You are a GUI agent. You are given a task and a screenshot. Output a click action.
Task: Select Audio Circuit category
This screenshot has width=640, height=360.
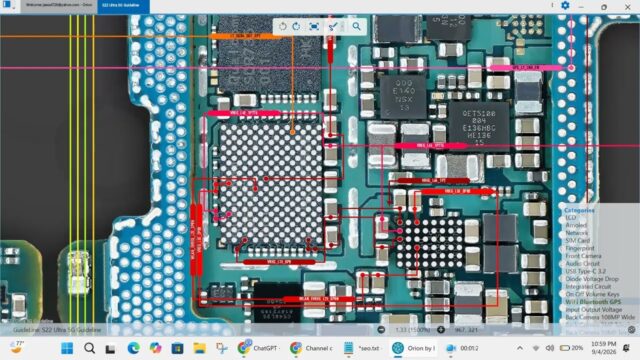[x=582, y=264]
